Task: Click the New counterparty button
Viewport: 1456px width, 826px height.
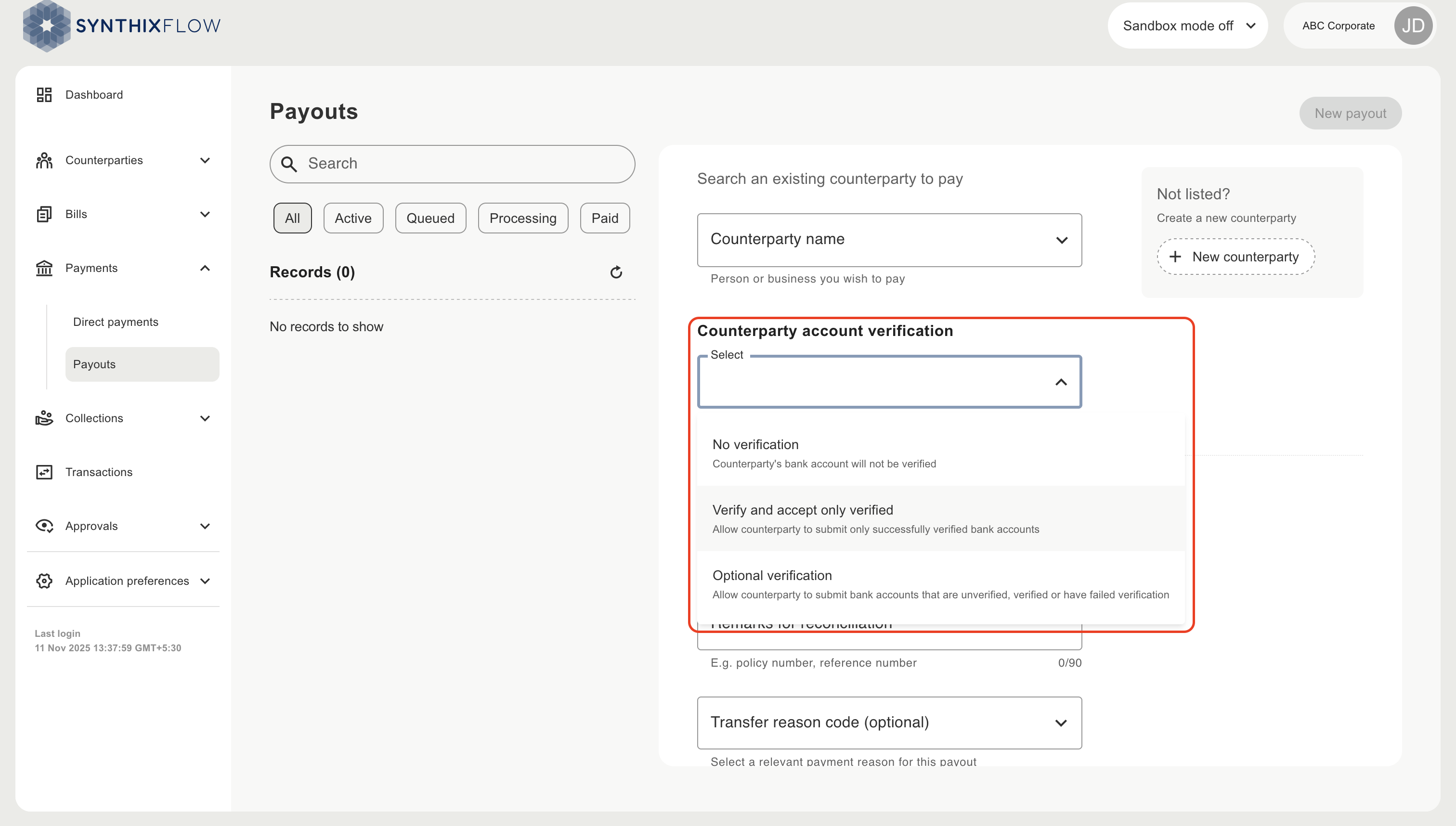Action: 1235,257
